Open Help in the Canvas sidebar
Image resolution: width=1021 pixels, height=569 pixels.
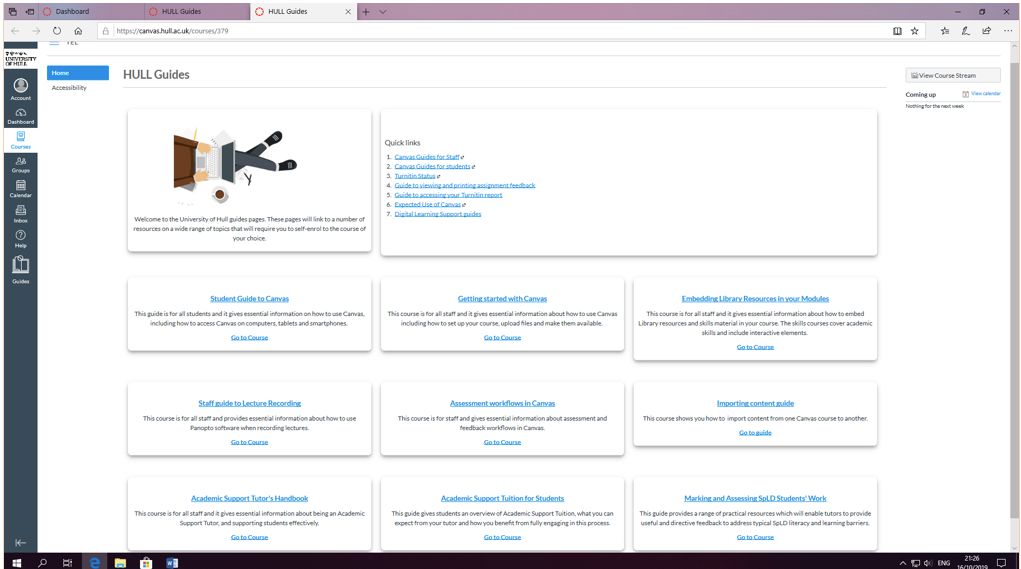(21, 239)
